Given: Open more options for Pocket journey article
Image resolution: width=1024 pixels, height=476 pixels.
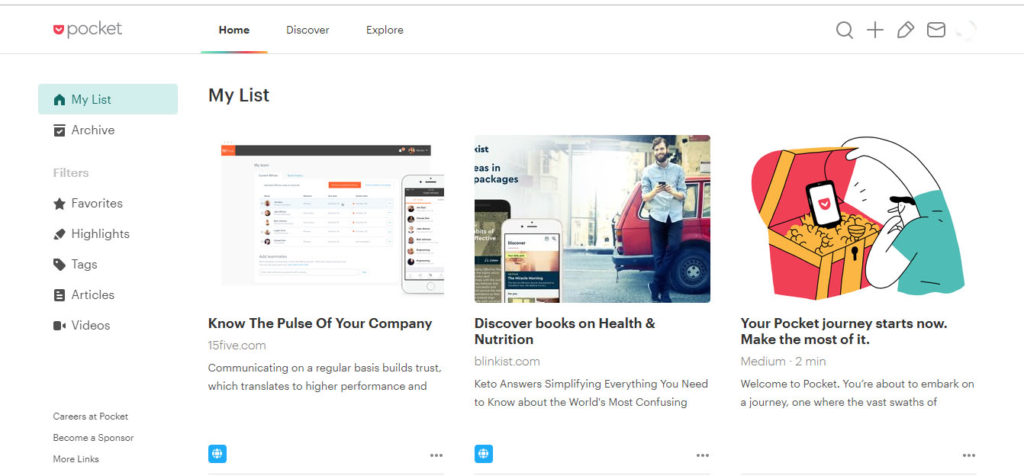Looking at the screenshot, I should pos(968,455).
